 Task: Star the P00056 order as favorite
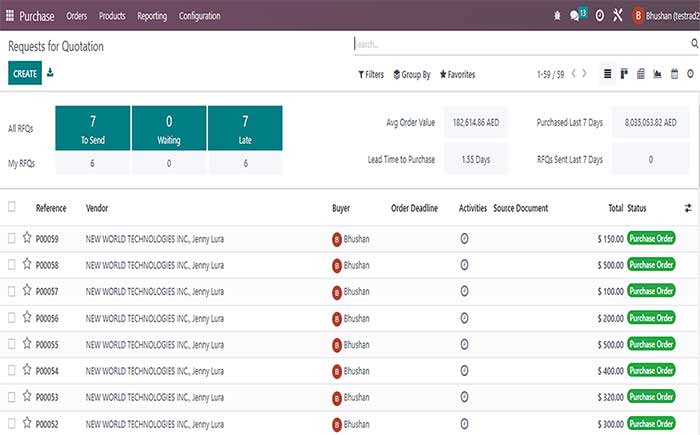point(27,317)
